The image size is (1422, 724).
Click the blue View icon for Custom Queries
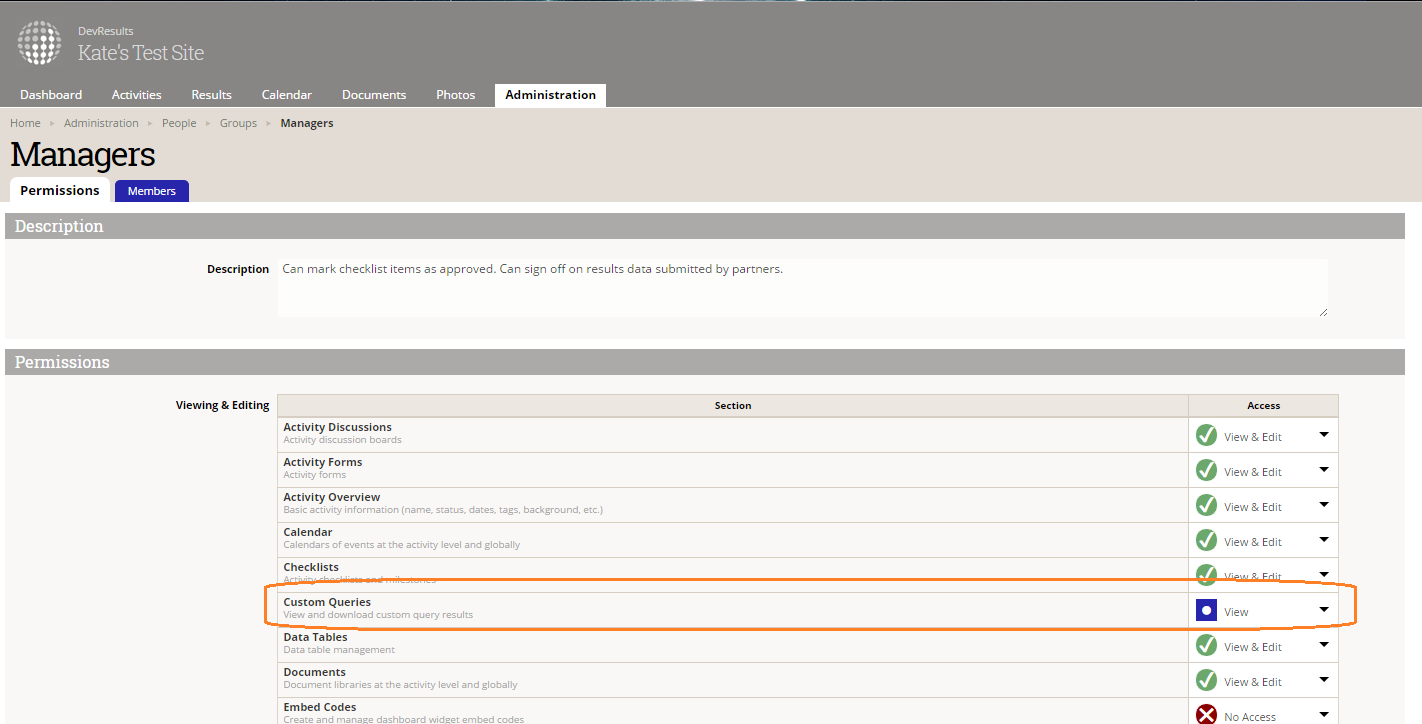point(1207,610)
